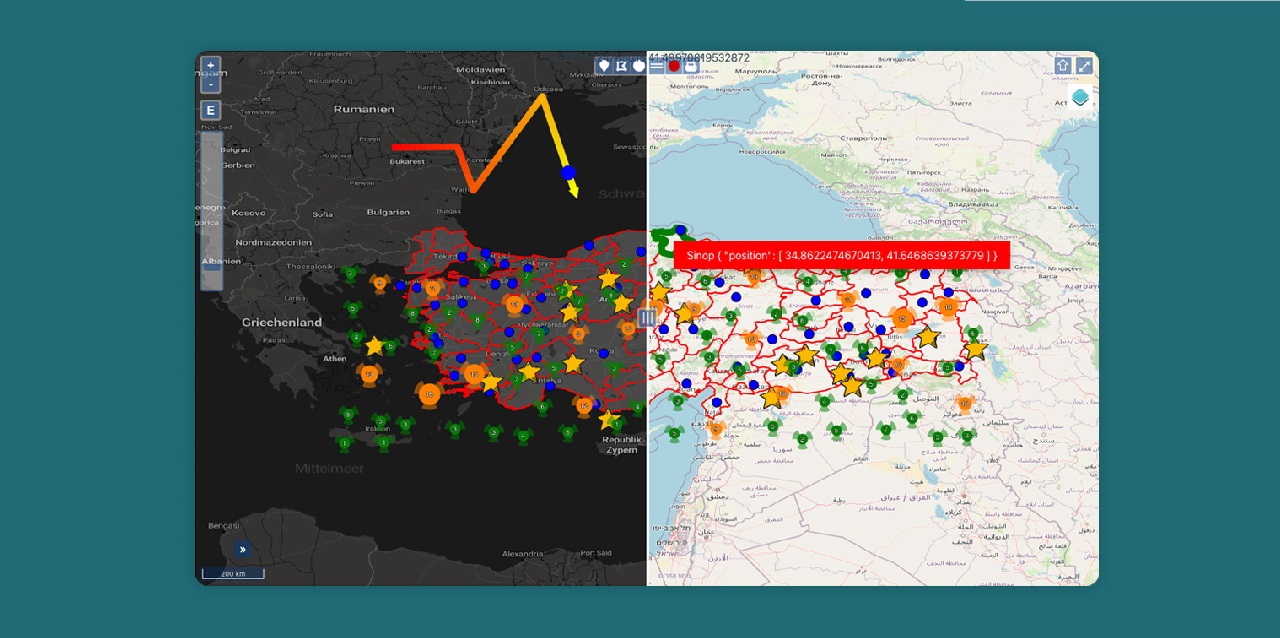Open the layer switcher stack icon
Screen dimensions: 1280x638
(1080, 98)
